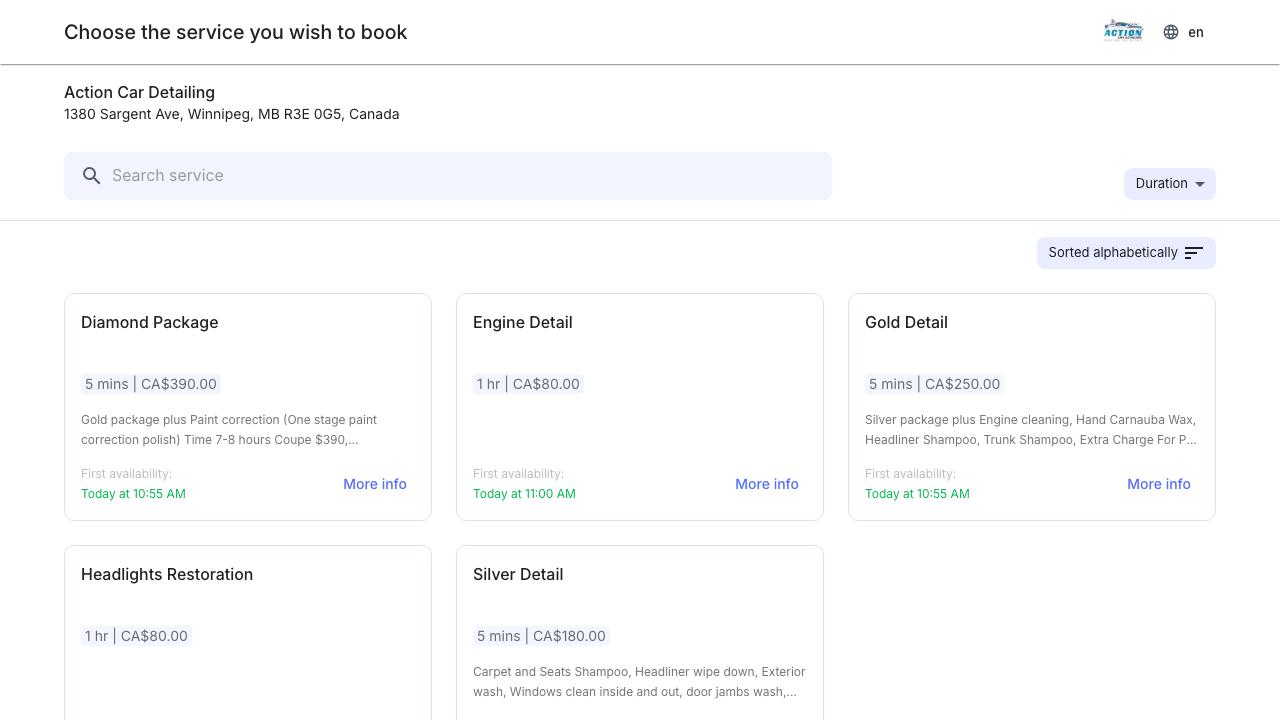Select the Diamond Package service title
The image size is (1280, 720).
(149, 322)
